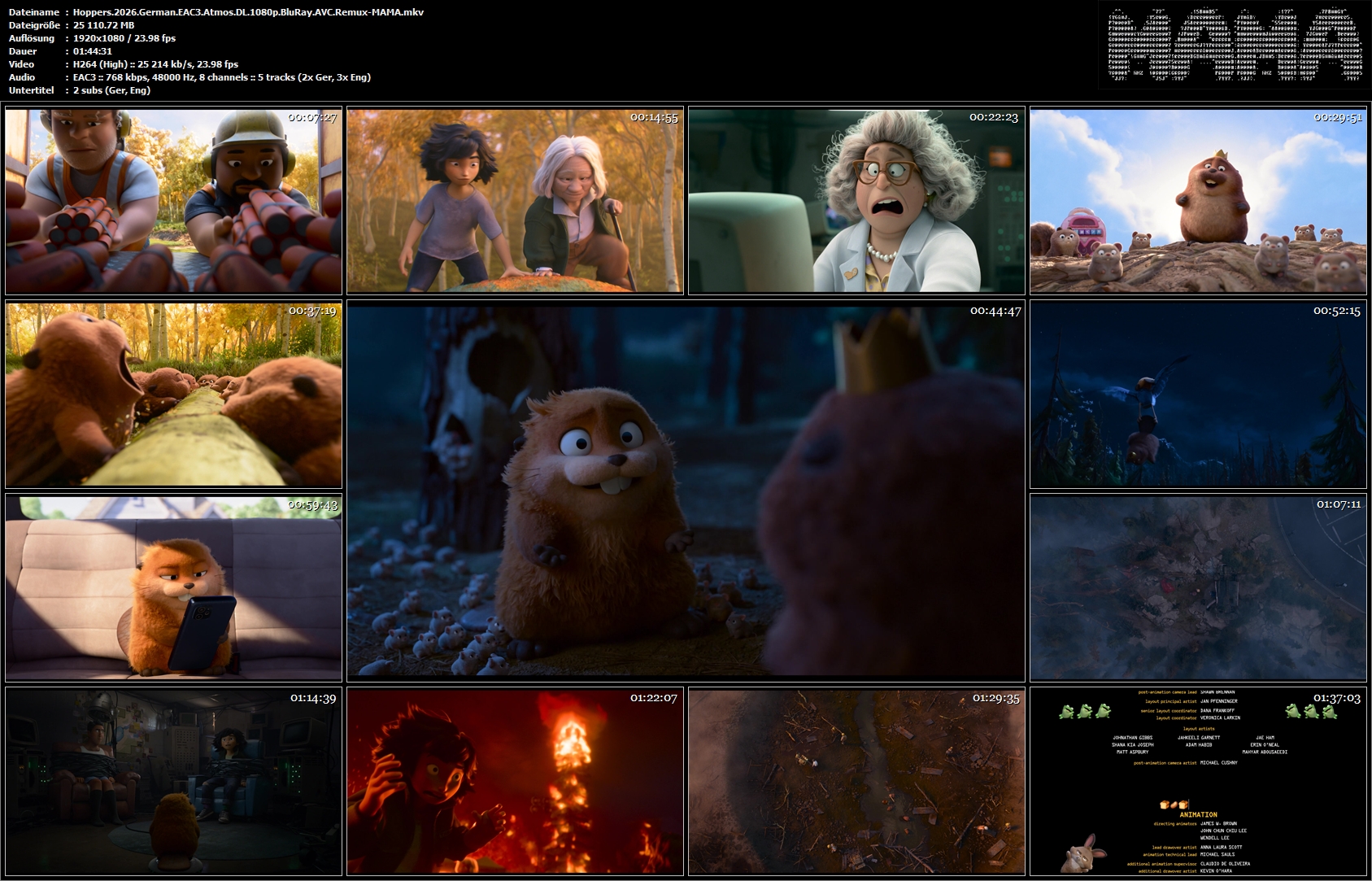The image size is (1372, 881).
Task: Click the file size value 25 110.72 MB
Action: [x=104, y=25]
